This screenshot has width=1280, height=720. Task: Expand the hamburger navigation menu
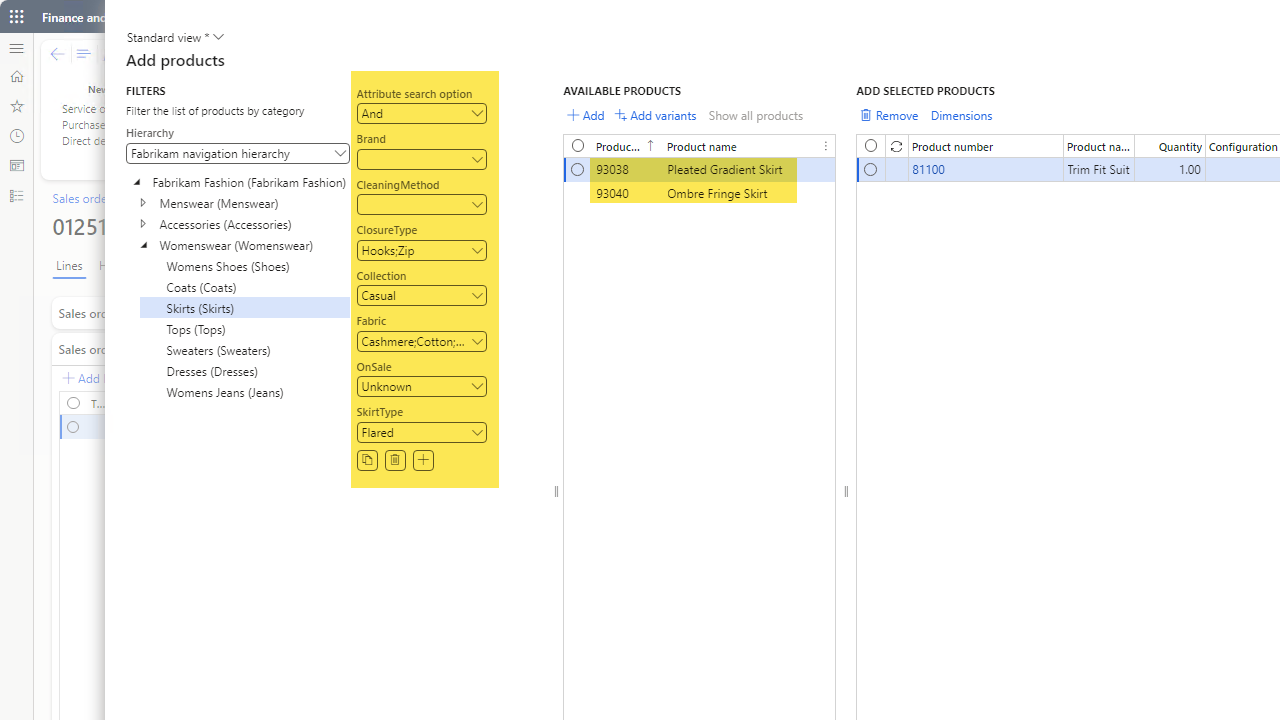(x=17, y=48)
